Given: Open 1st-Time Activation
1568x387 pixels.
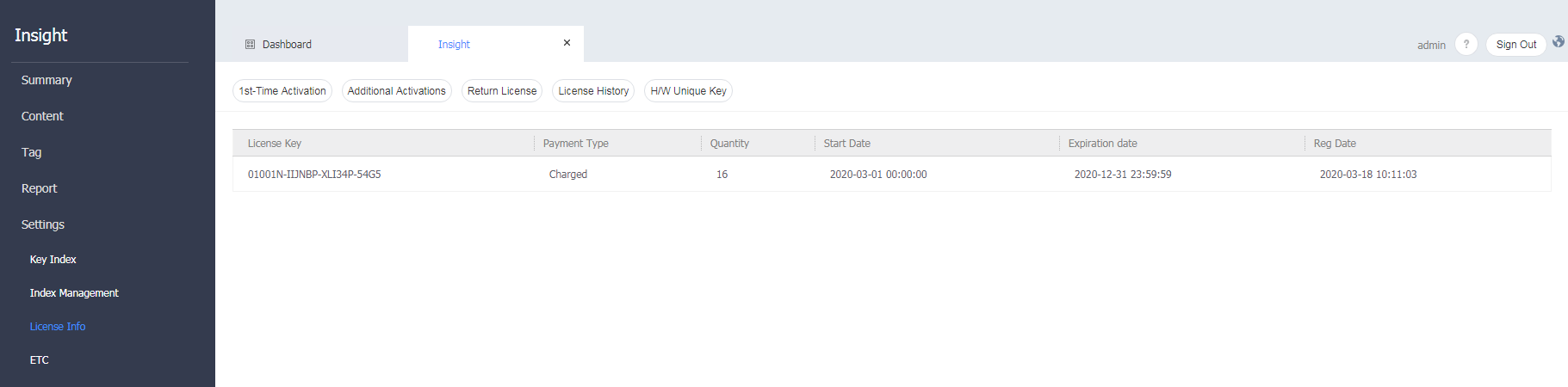Looking at the screenshot, I should (x=282, y=91).
